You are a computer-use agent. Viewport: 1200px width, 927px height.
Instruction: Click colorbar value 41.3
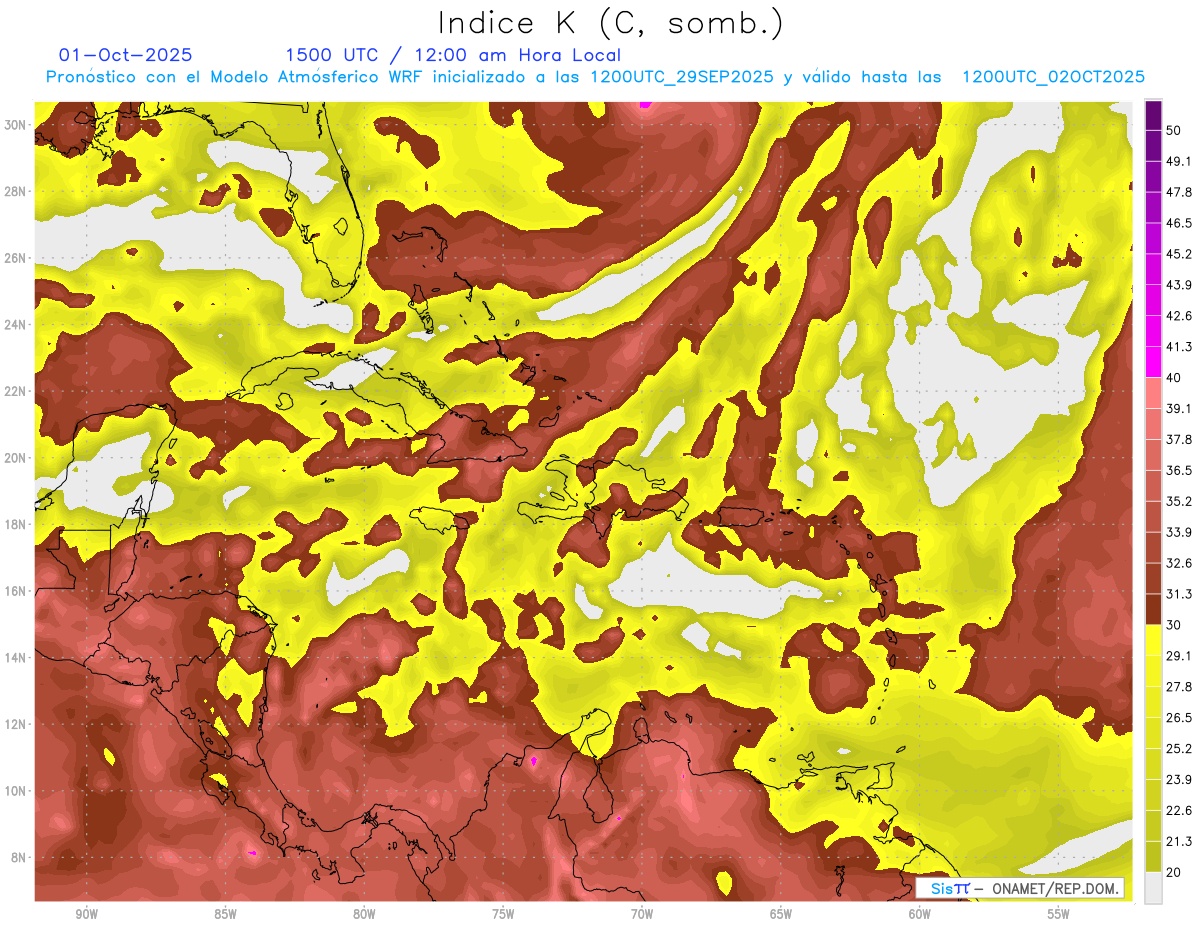pos(1179,347)
